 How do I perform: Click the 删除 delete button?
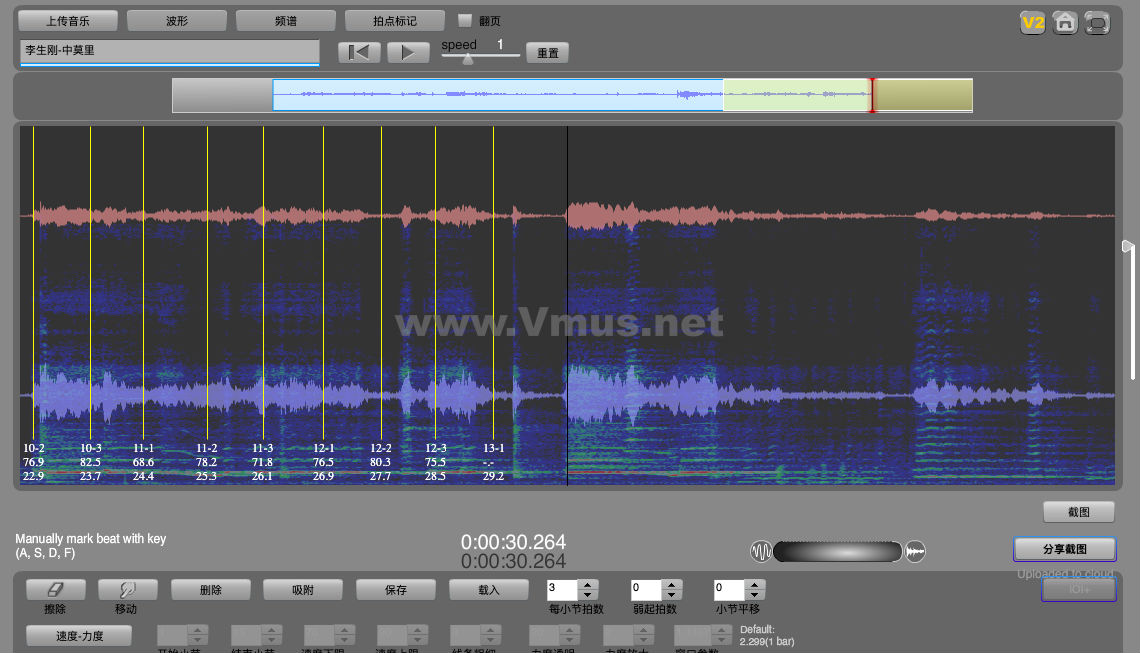[x=211, y=590]
